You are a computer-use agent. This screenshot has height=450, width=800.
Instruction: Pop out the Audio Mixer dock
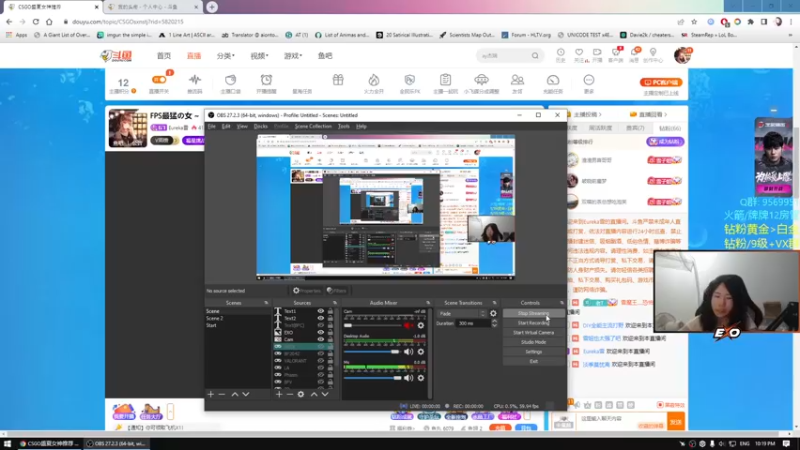coord(428,303)
